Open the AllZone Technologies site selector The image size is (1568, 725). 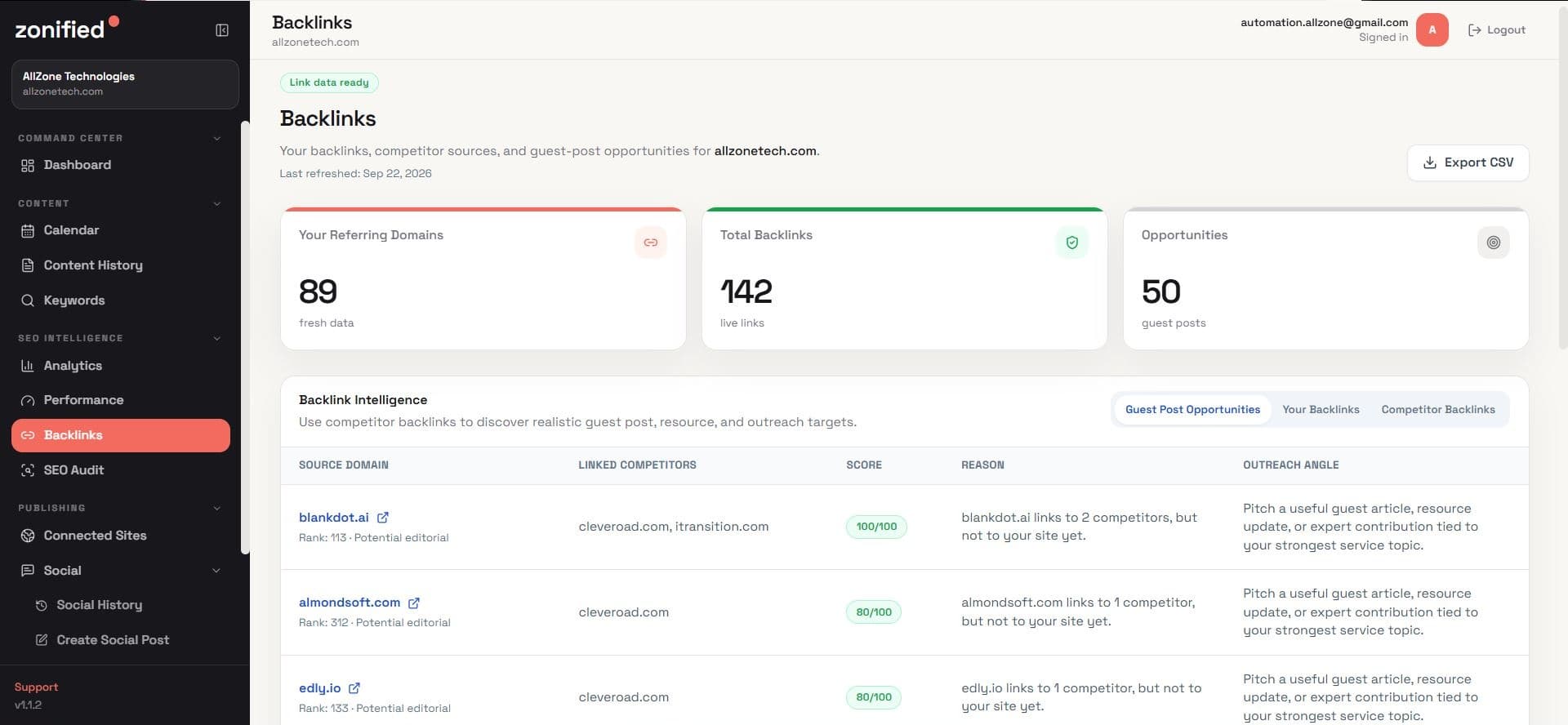point(125,84)
